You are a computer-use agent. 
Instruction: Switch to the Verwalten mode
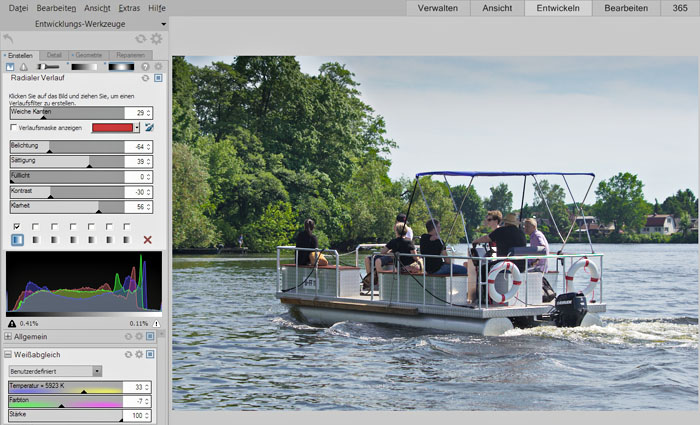click(438, 8)
